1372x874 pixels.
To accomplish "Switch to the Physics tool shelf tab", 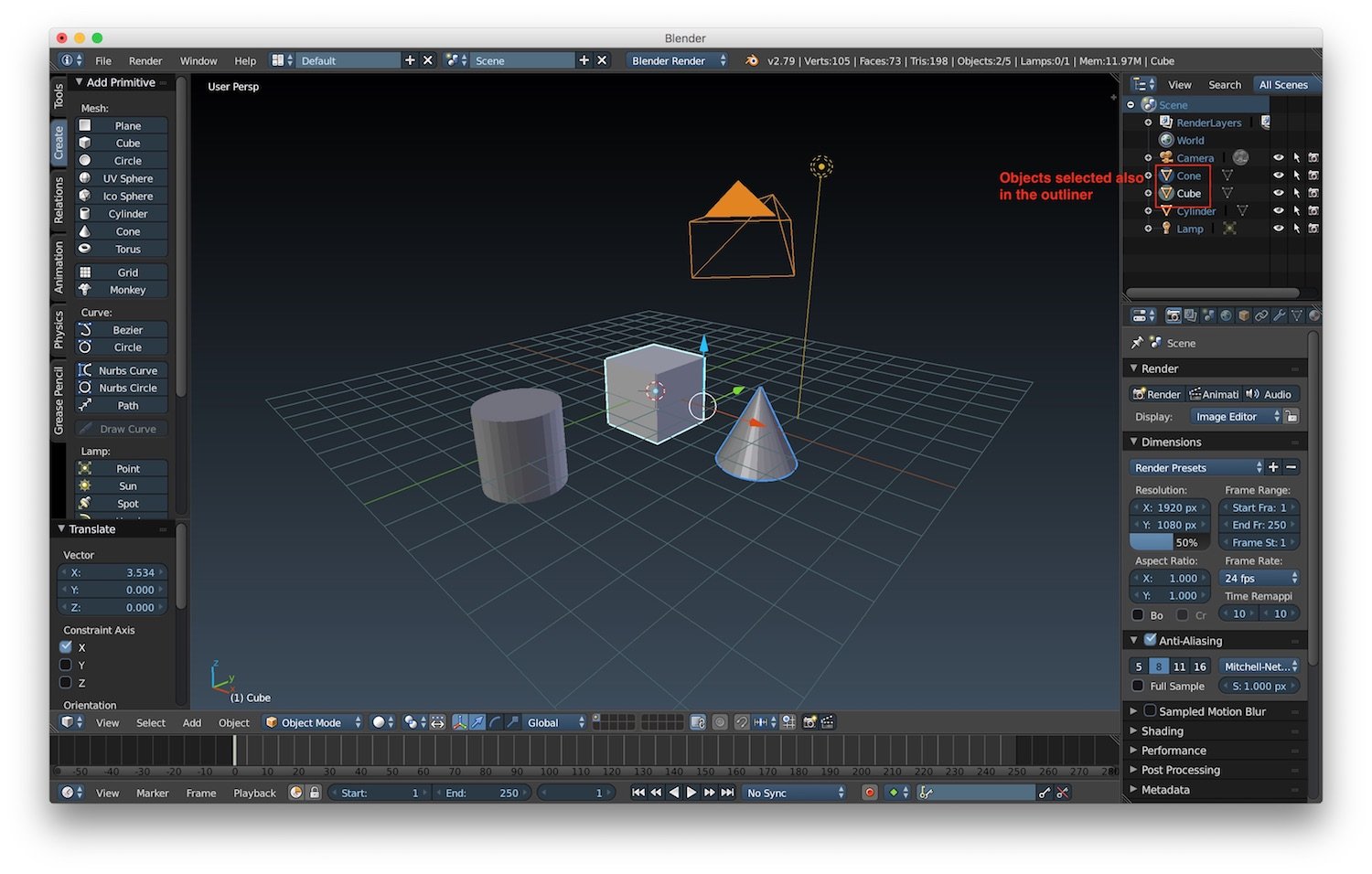I will point(59,329).
